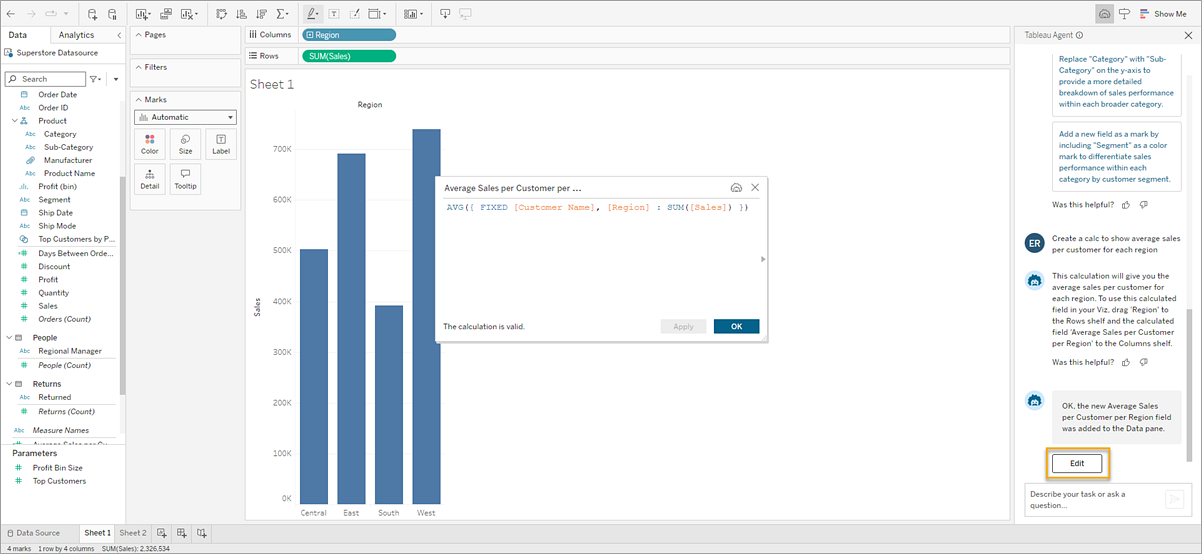Swap rows and columns using the toolbar icon

pyautogui.click(x=221, y=14)
